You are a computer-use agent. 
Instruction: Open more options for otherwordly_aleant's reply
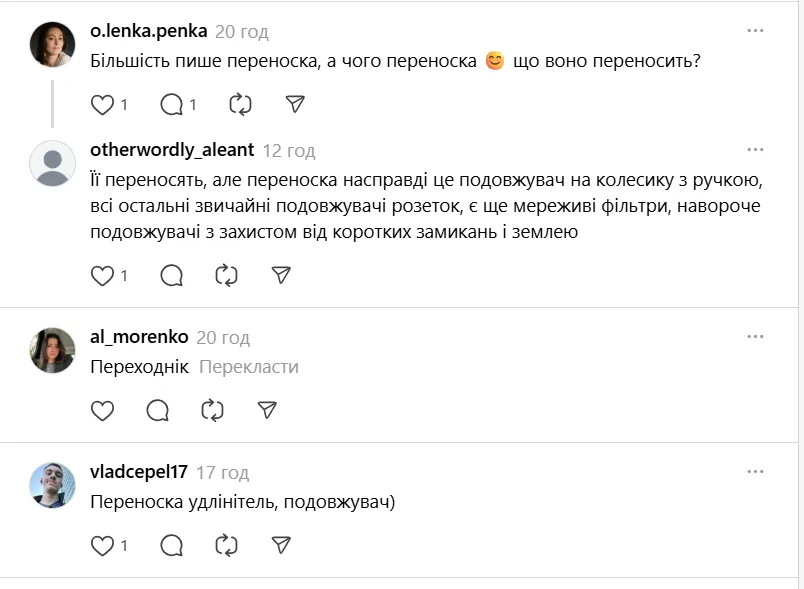[755, 150]
